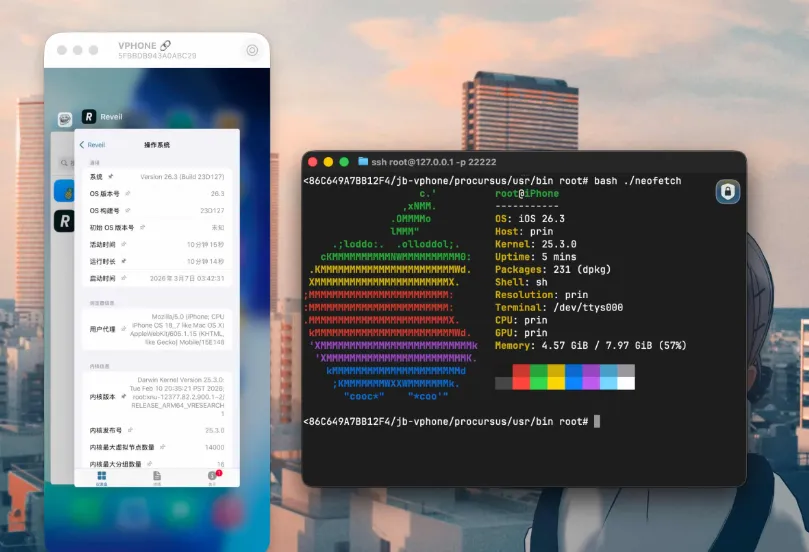Open the tab with the red badge
This screenshot has width=809, height=552.
[x=213, y=476]
